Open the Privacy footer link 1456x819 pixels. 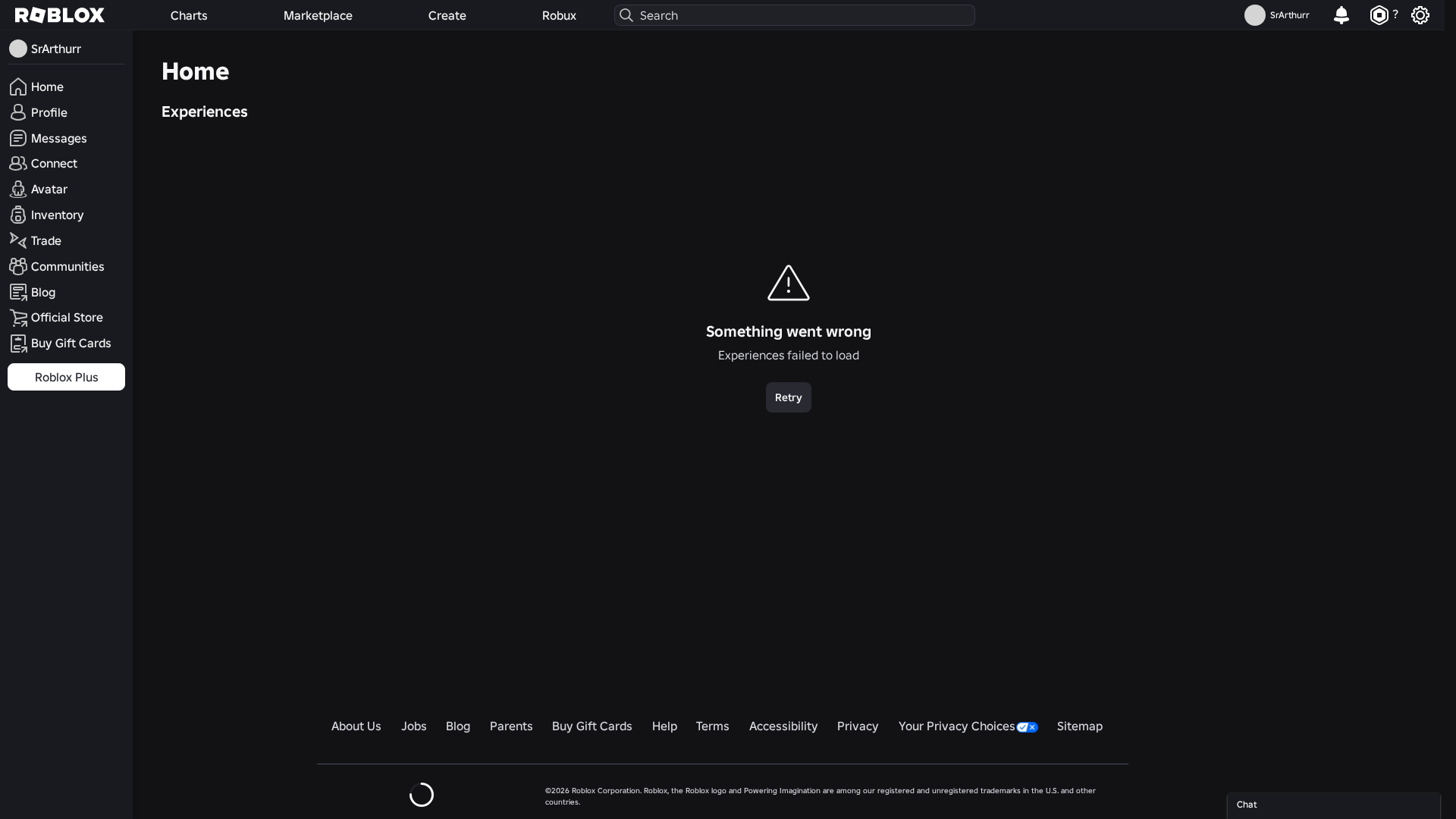click(x=858, y=726)
